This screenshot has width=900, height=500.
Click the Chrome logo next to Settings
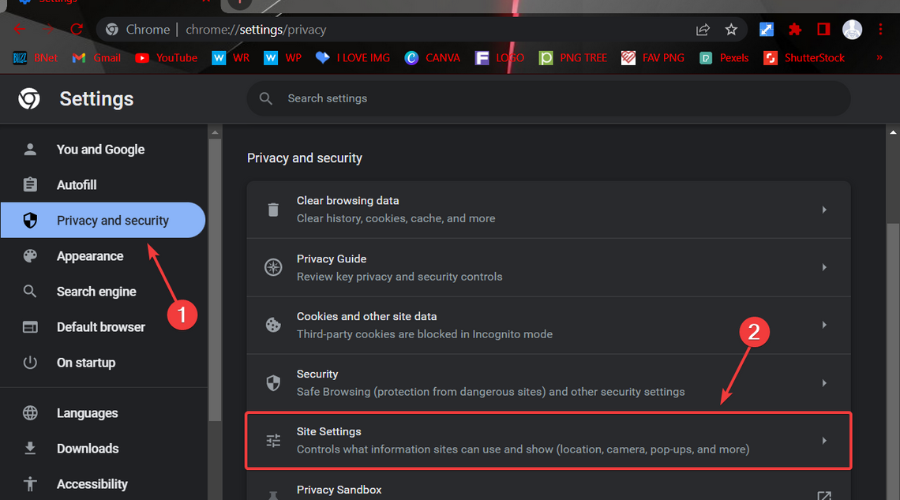click(29, 99)
